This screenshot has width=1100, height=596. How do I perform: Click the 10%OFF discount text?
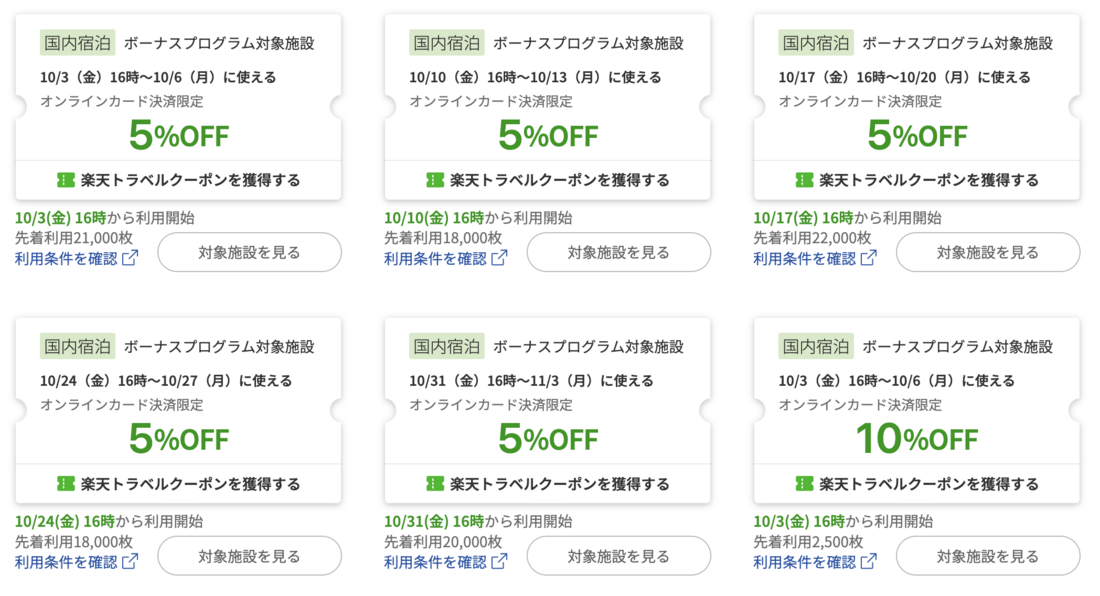click(916, 438)
